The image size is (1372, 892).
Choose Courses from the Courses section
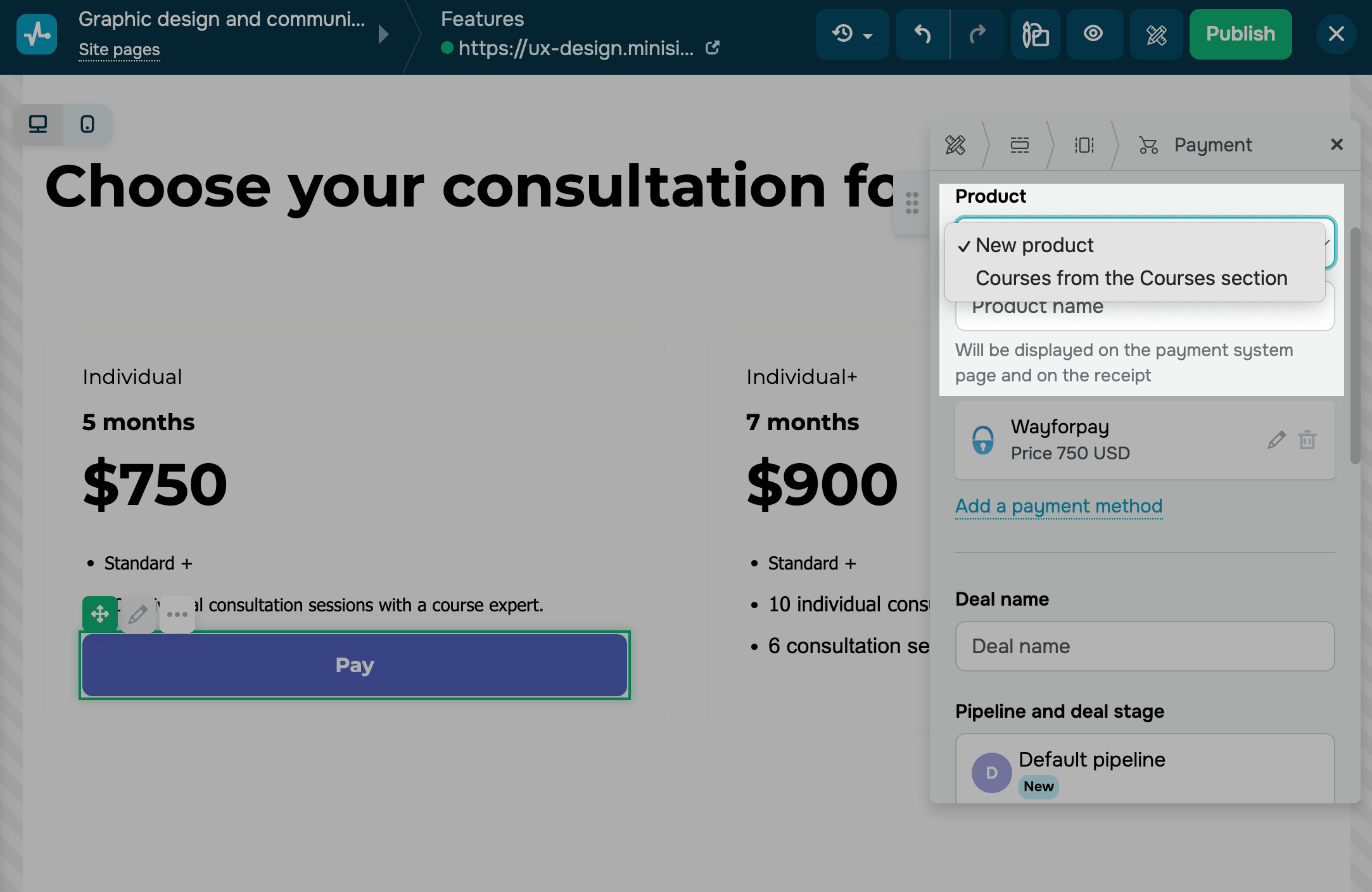[1131, 278]
